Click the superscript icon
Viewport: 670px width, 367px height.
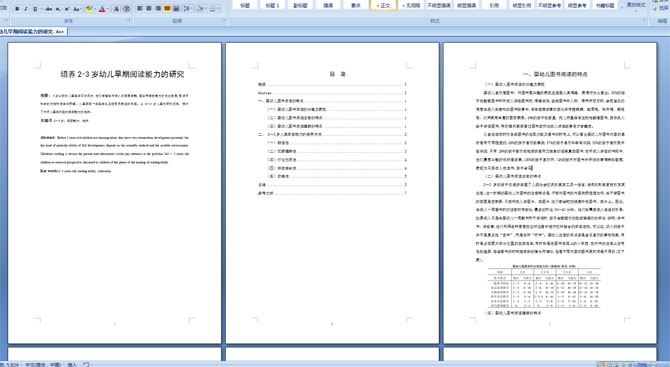pyautogui.click(x=67, y=9)
